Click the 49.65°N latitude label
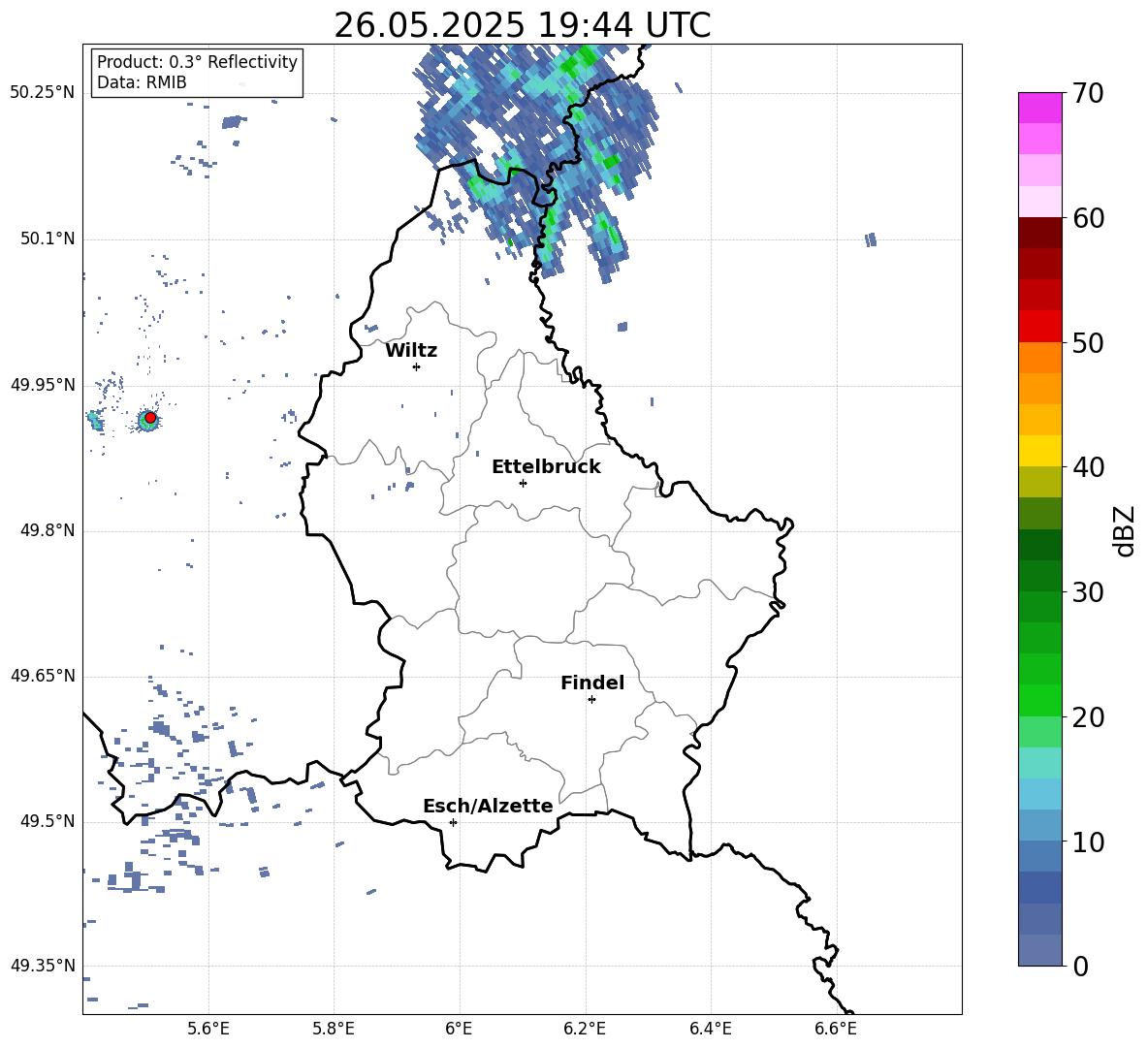 pyautogui.click(x=43, y=676)
